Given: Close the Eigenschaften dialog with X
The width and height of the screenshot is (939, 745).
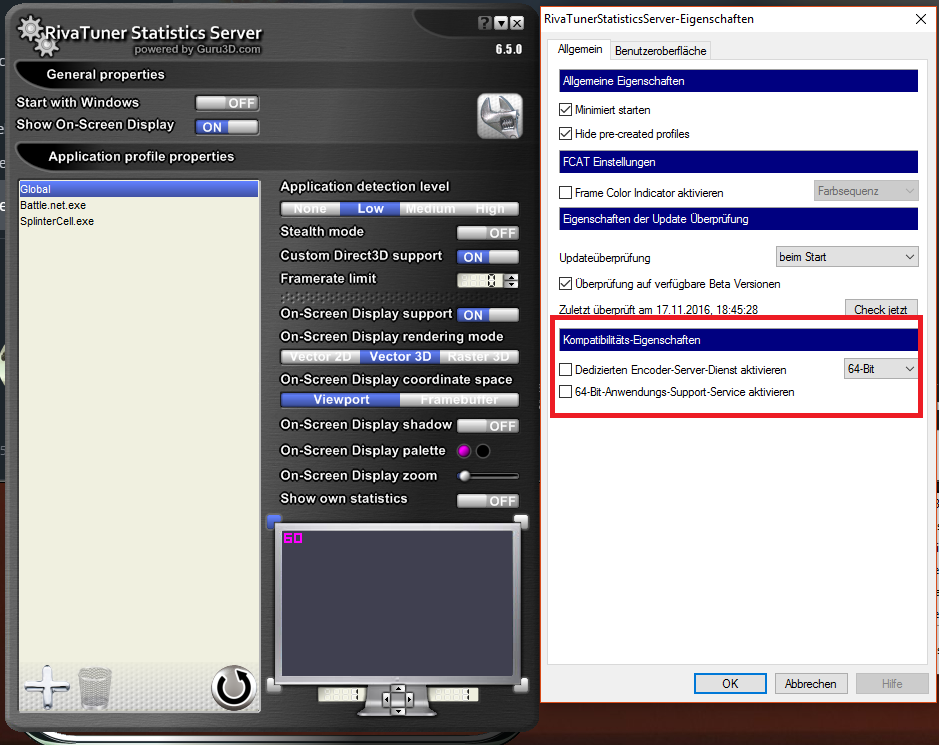Looking at the screenshot, I should coord(920,19).
